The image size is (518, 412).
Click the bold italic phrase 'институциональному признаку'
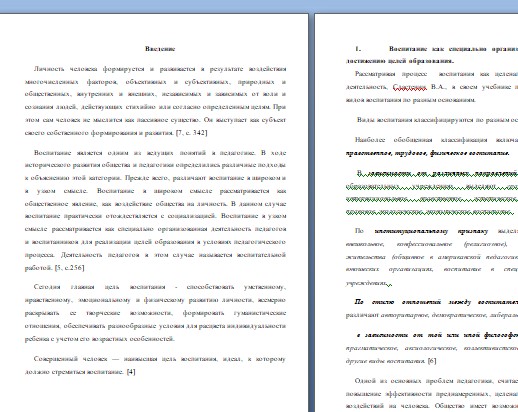coord(431,231)
